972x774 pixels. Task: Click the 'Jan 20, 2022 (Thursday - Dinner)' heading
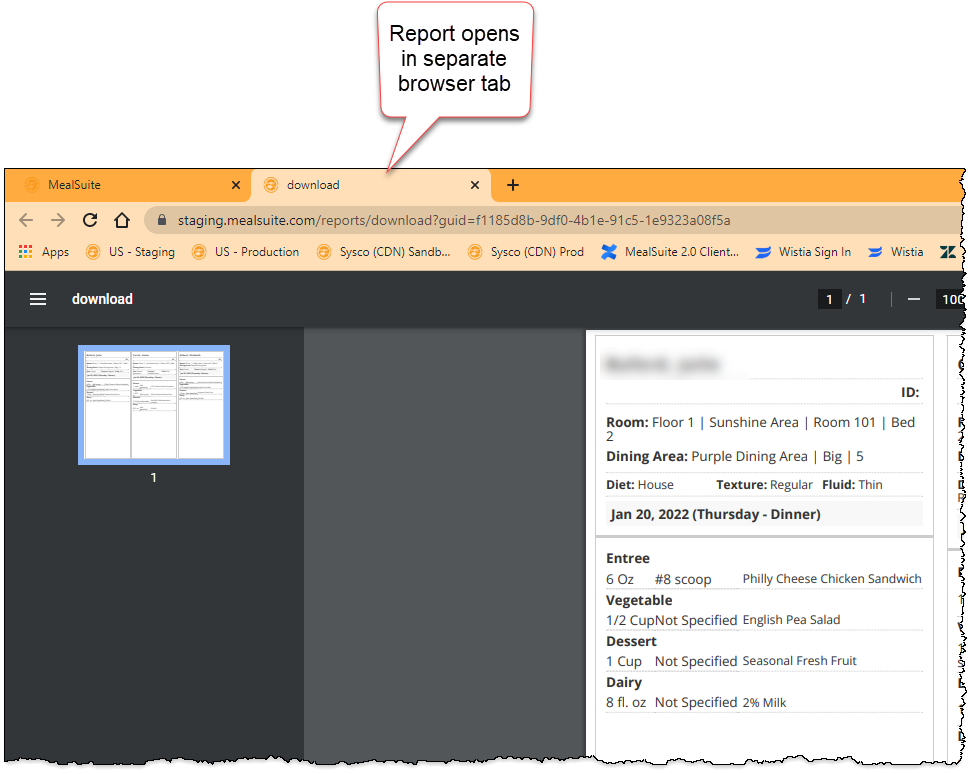[x=715, y=514]
